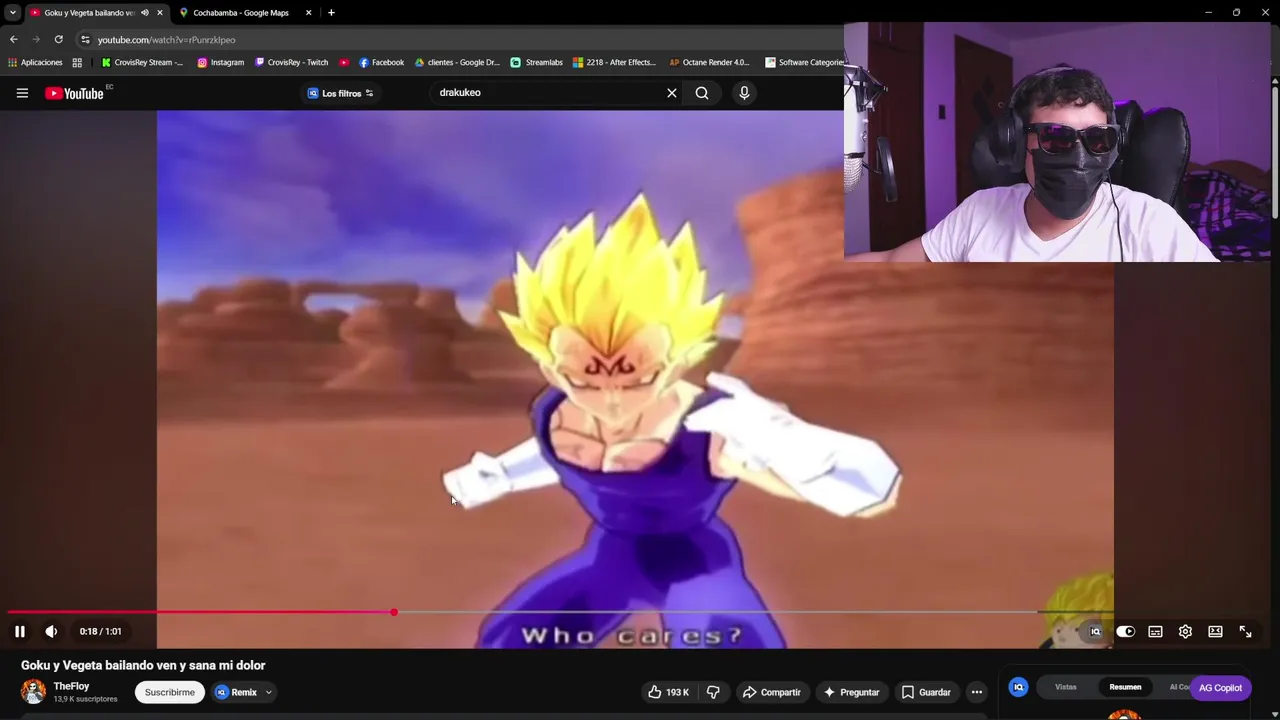
Task: Toggle autoplay switch in the player
Action: point(1125,631)
